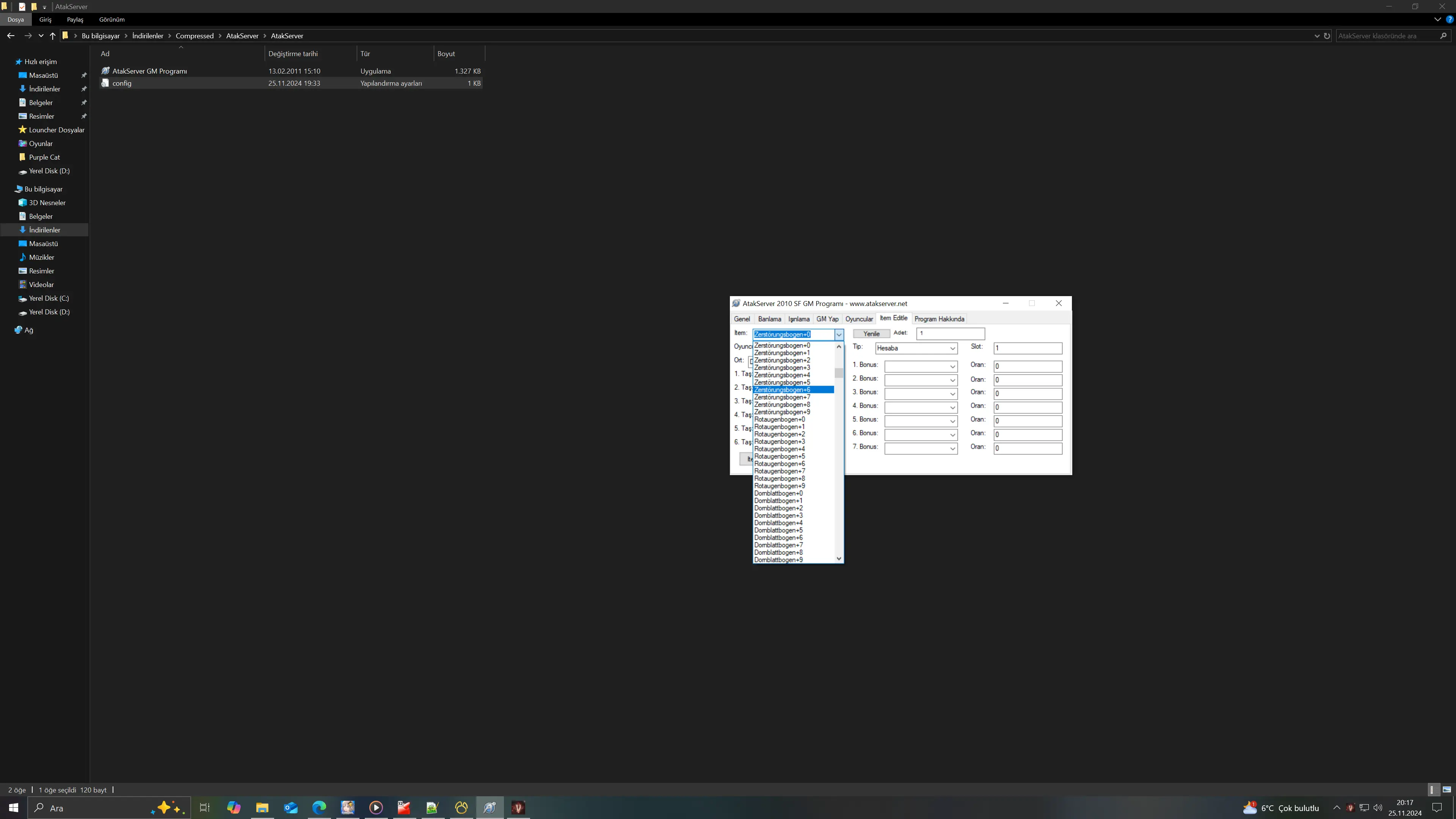Select Rotaugenbogen+5 from the item list
The width and height of the screenshot is (1456, 819).
pos(780,456)
